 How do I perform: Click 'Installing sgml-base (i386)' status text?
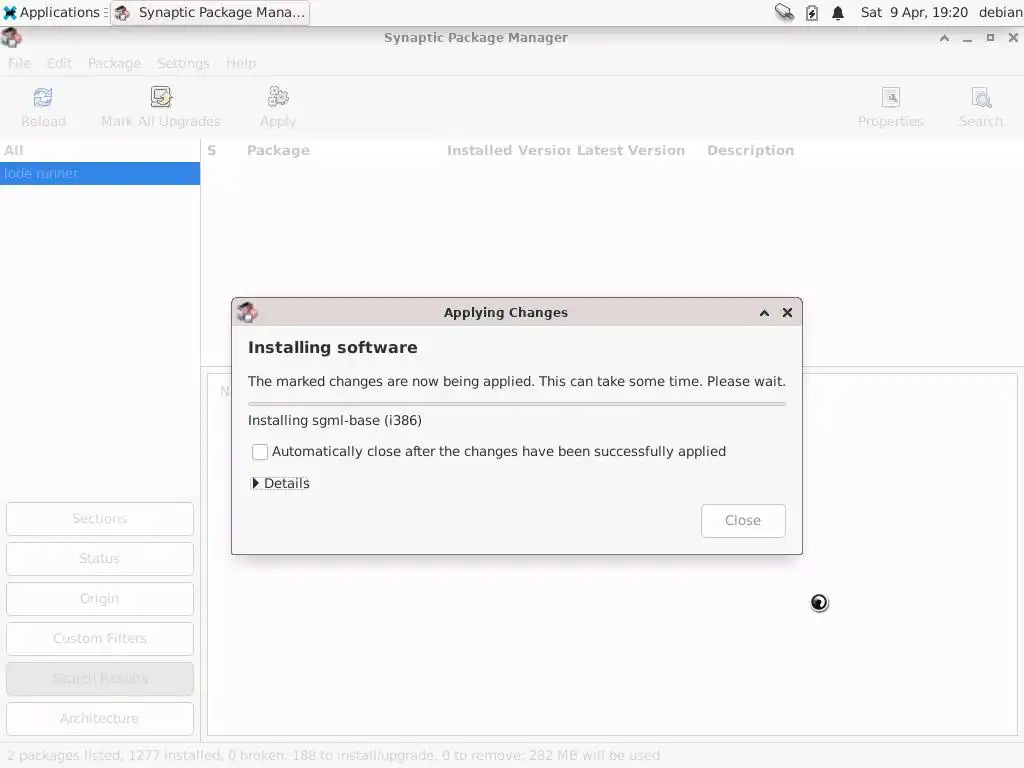[334, 421]
